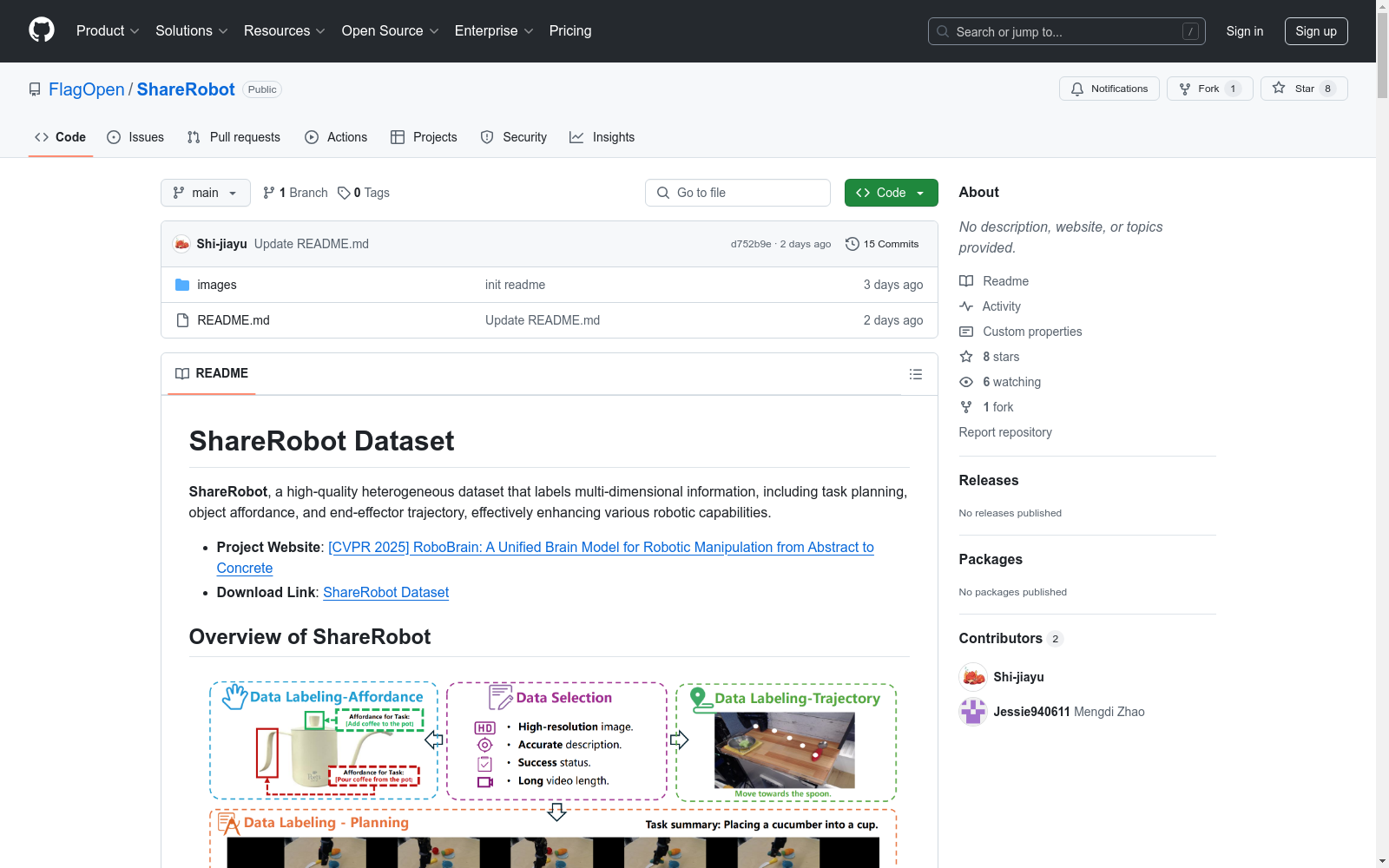The height and width of the screenshot is (868, 1389).
Task: Open latest commit message Update README.md
Action: click(x=312, y=244)
